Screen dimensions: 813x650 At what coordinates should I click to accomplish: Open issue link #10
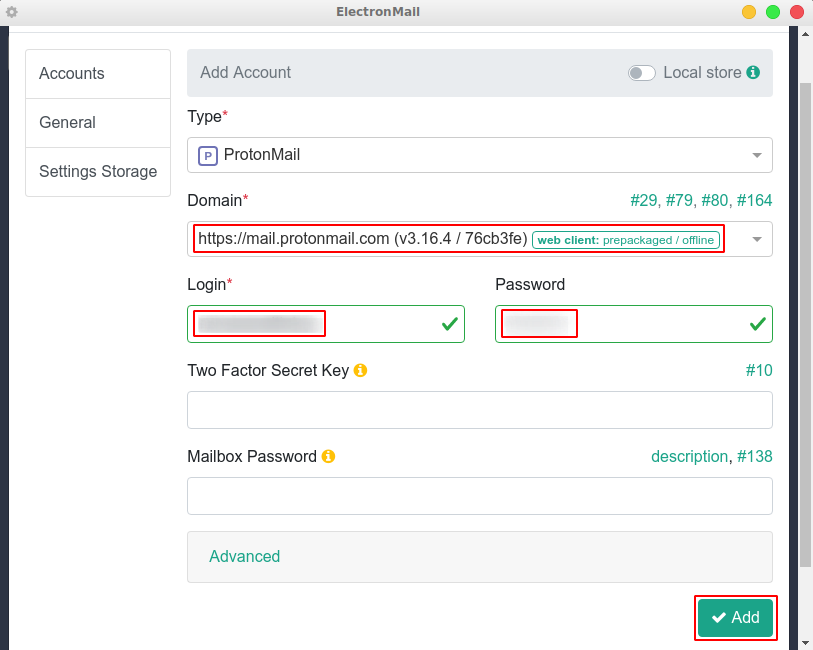click(759, 371)
